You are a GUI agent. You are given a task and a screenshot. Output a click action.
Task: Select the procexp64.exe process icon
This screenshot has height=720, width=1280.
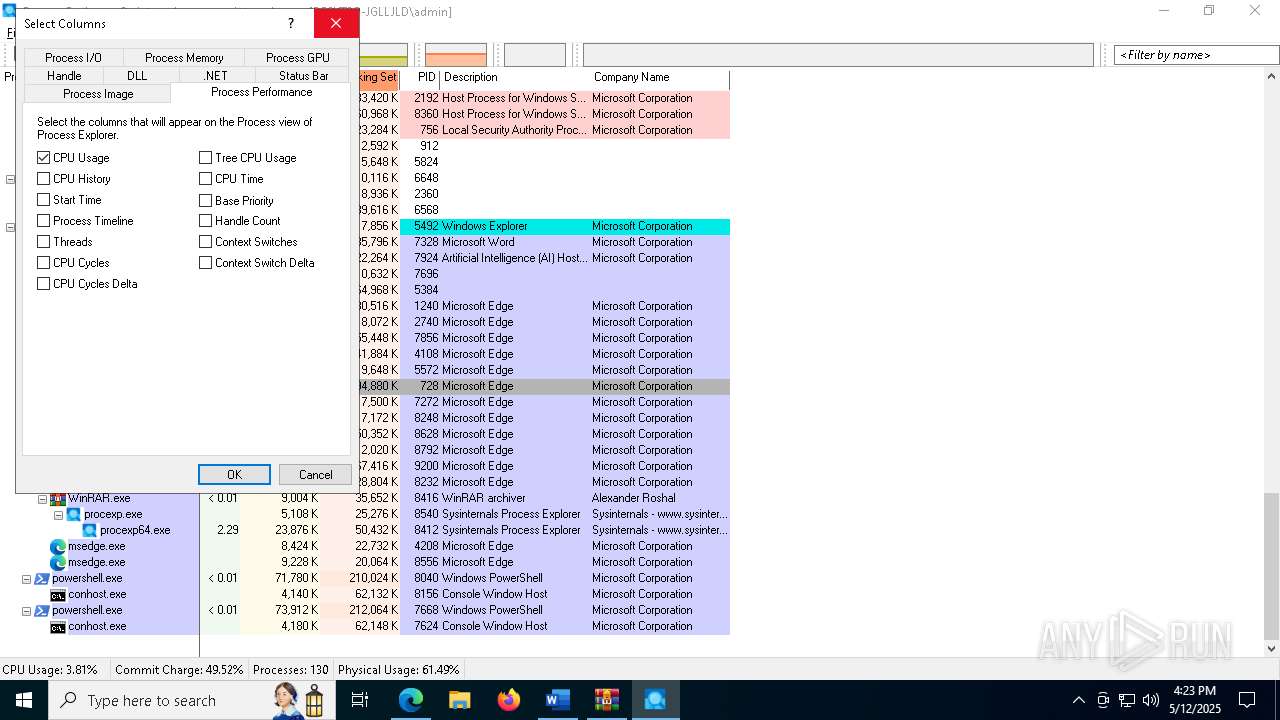click(x=90, y=530)
